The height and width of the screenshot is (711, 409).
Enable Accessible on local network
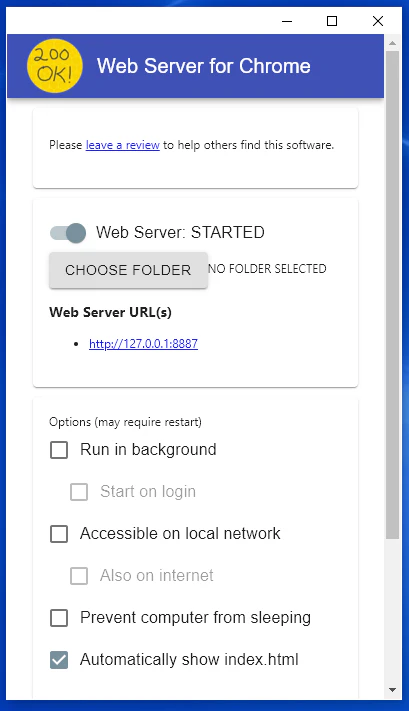coord(59,534)
